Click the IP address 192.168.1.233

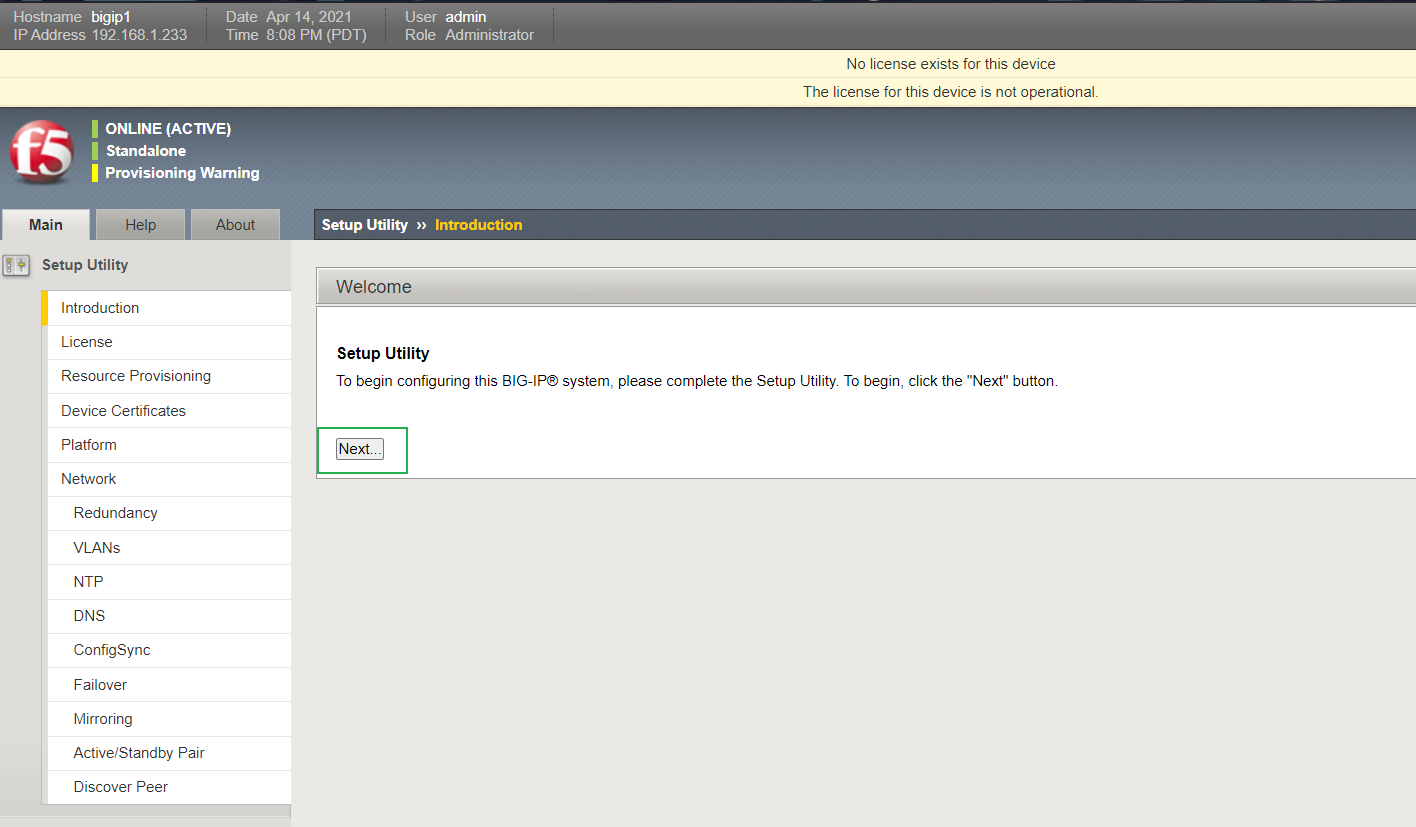click(139, 35)
